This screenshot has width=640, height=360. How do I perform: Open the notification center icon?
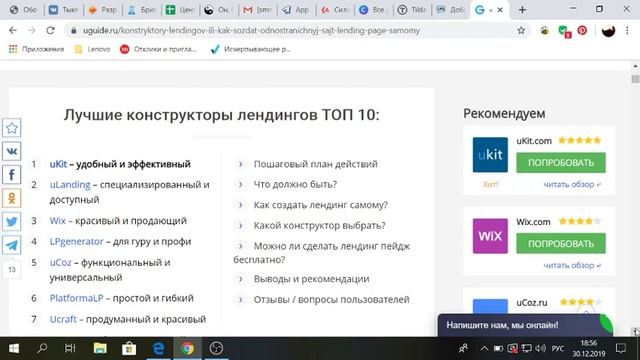tap(621, 349)
